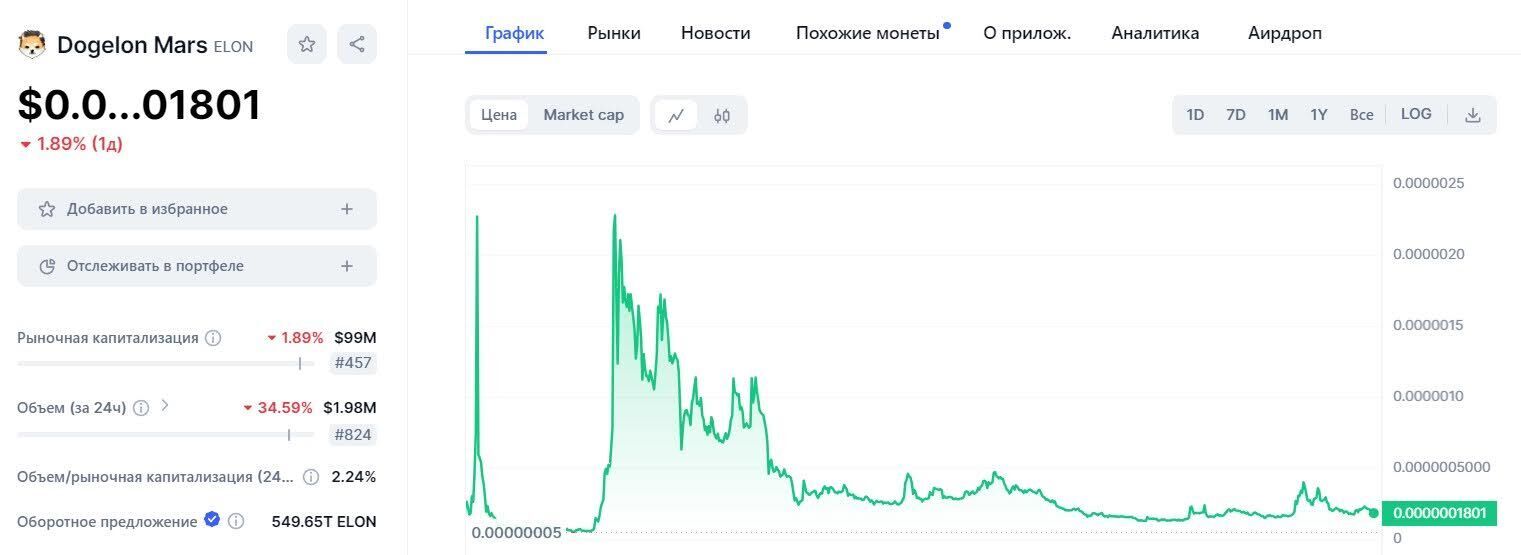
Task: Select the Все time range button
Action: [x=1361, y=115]
